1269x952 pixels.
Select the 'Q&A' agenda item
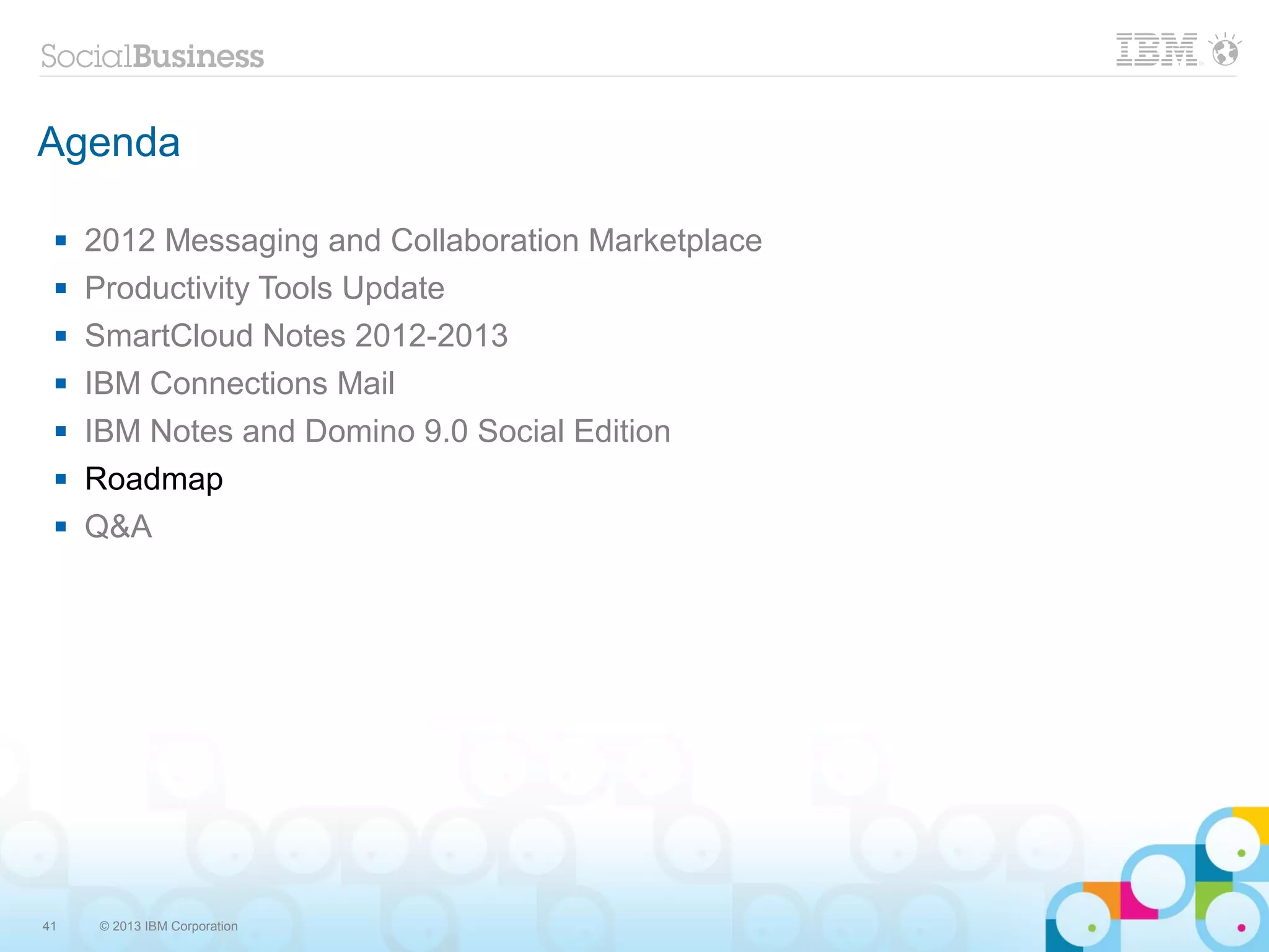[118, 526]
